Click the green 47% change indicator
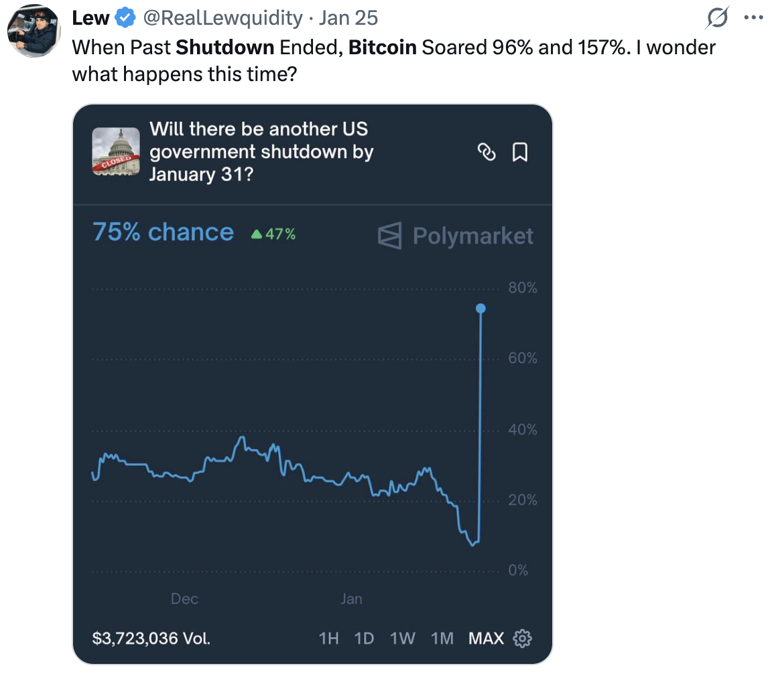 tap(273, 234)
